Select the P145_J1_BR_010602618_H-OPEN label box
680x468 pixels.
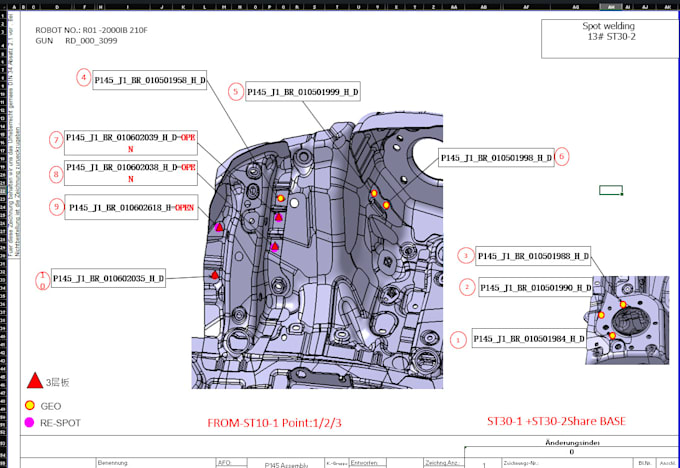point(131,207)
